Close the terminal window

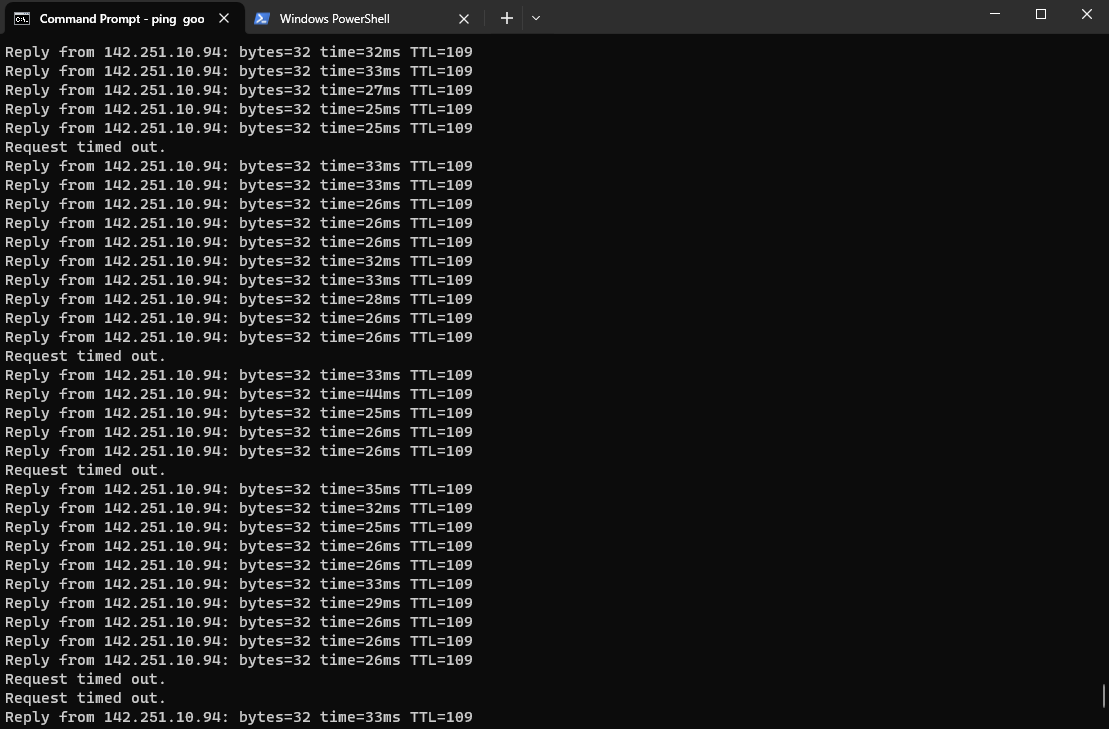pyautogui.click(x=1087, y=14)
